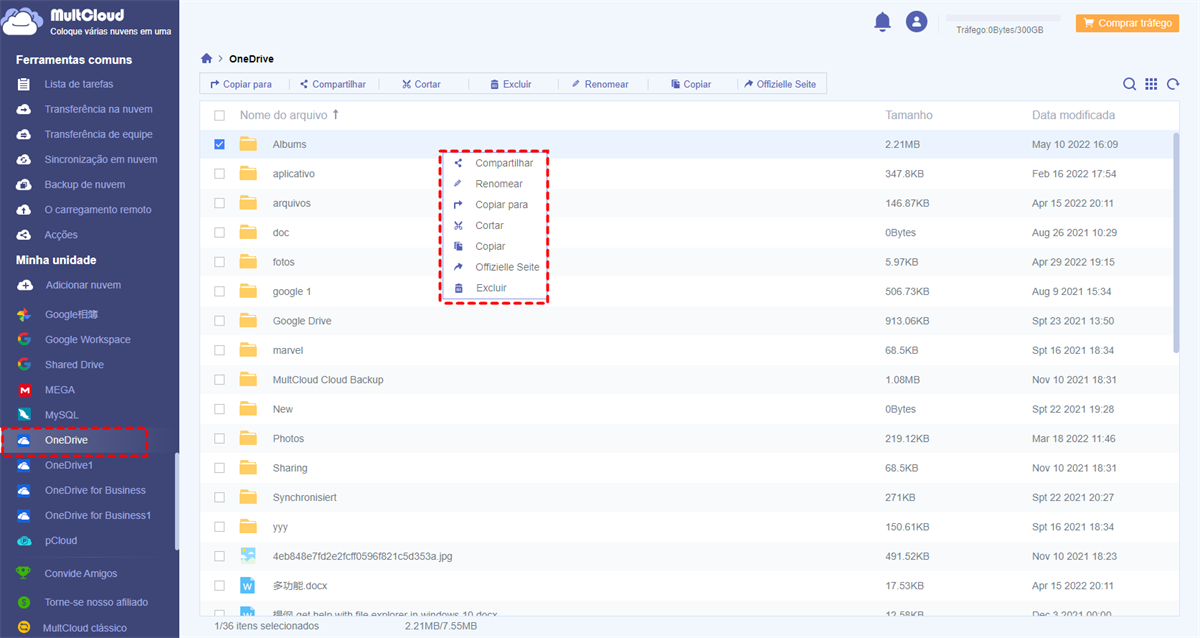Check the aplicativo folder checkbox
This screenshot has height=638, width=1200.
pyautogui.click(x=220, y=173)
